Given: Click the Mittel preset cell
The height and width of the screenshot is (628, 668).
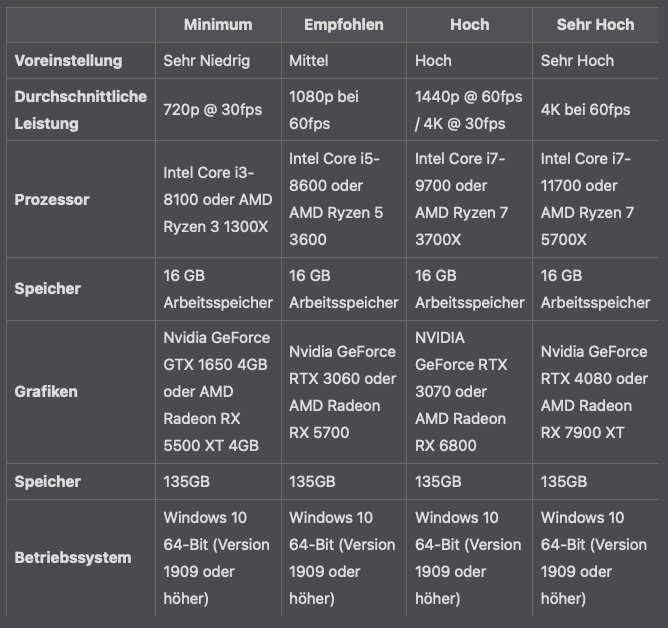Looking at the screenshot, I should point(309,60).
